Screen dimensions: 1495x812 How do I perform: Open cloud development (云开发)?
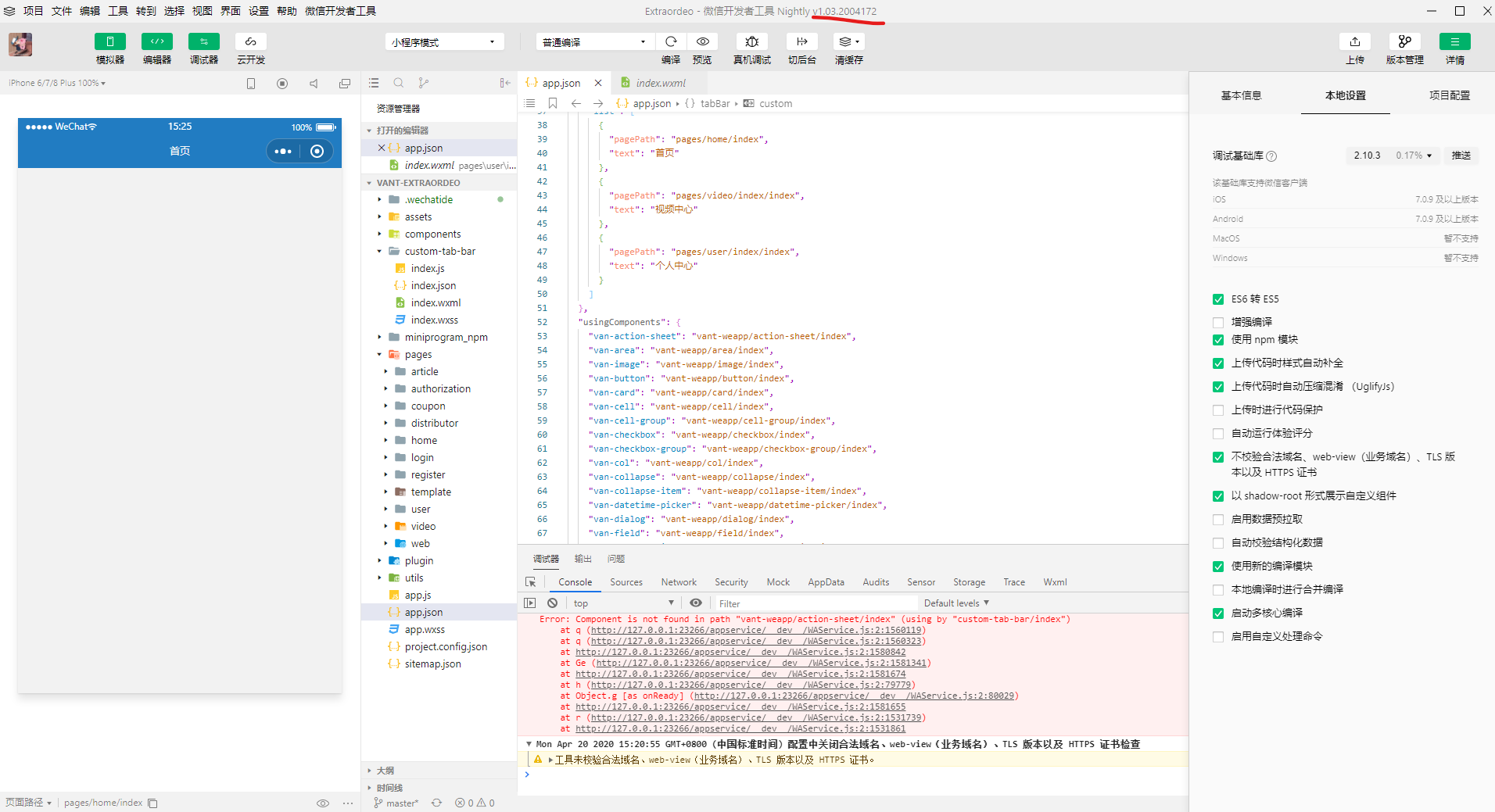(x=251, y=41)
